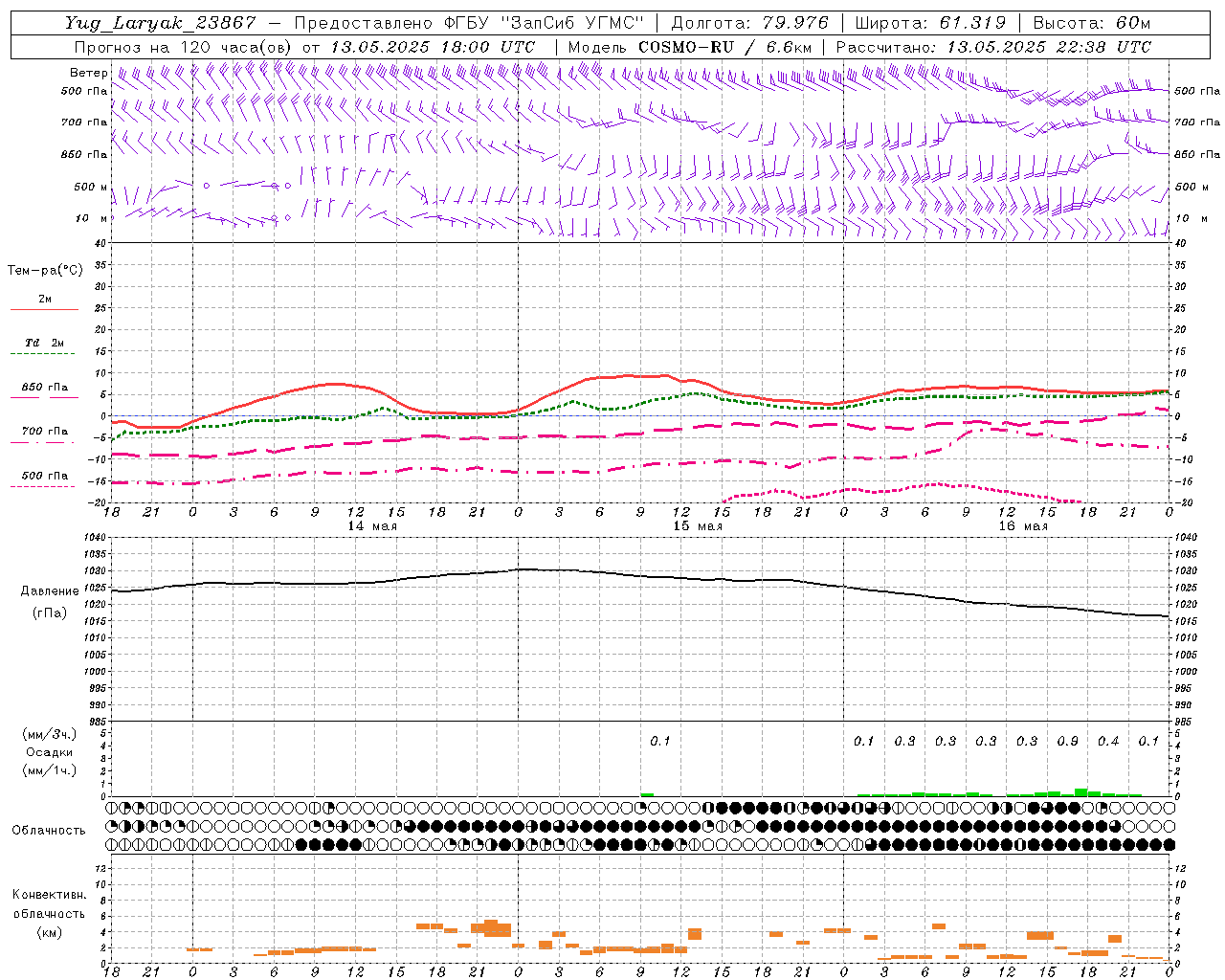1225x980 pixels.
Task: Click the Облачность cloud cover label
Action: tap(49, 831)
